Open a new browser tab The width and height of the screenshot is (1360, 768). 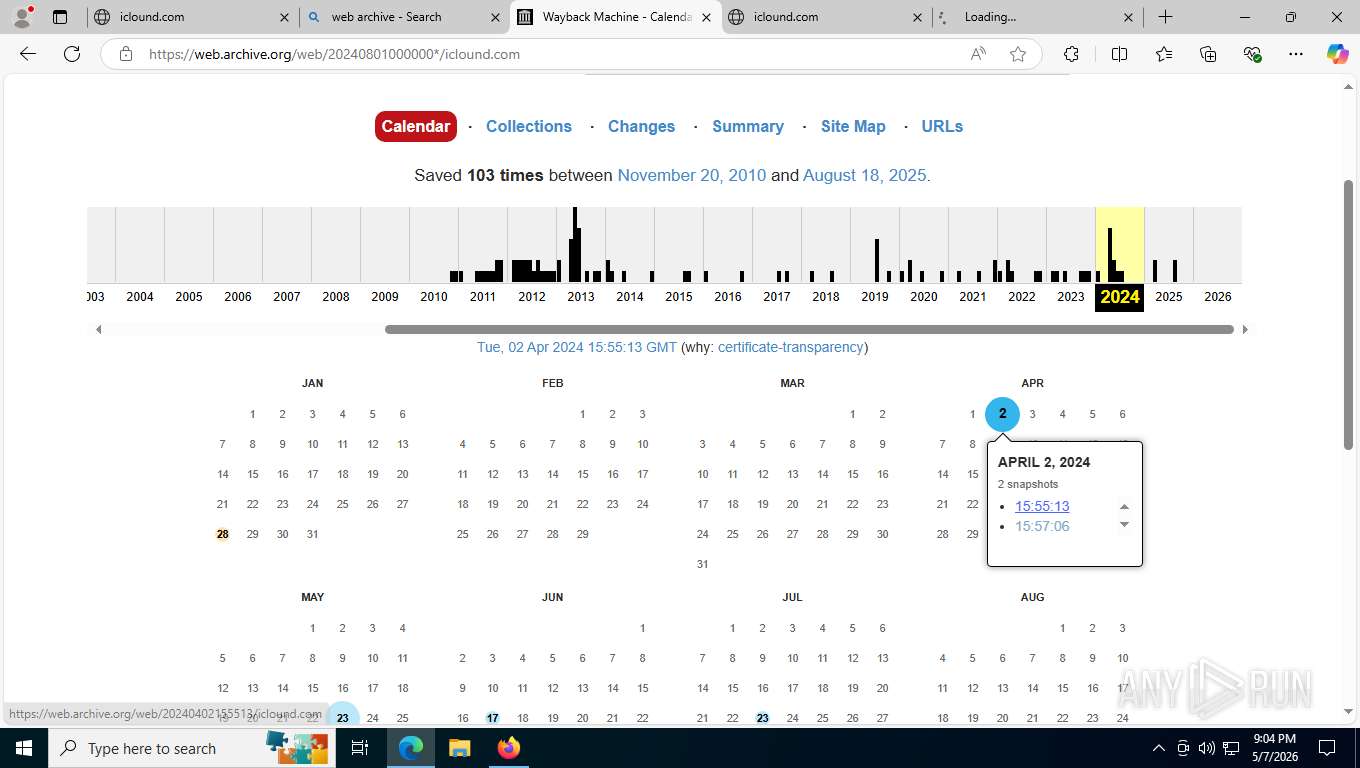(x=1166, y=17)
